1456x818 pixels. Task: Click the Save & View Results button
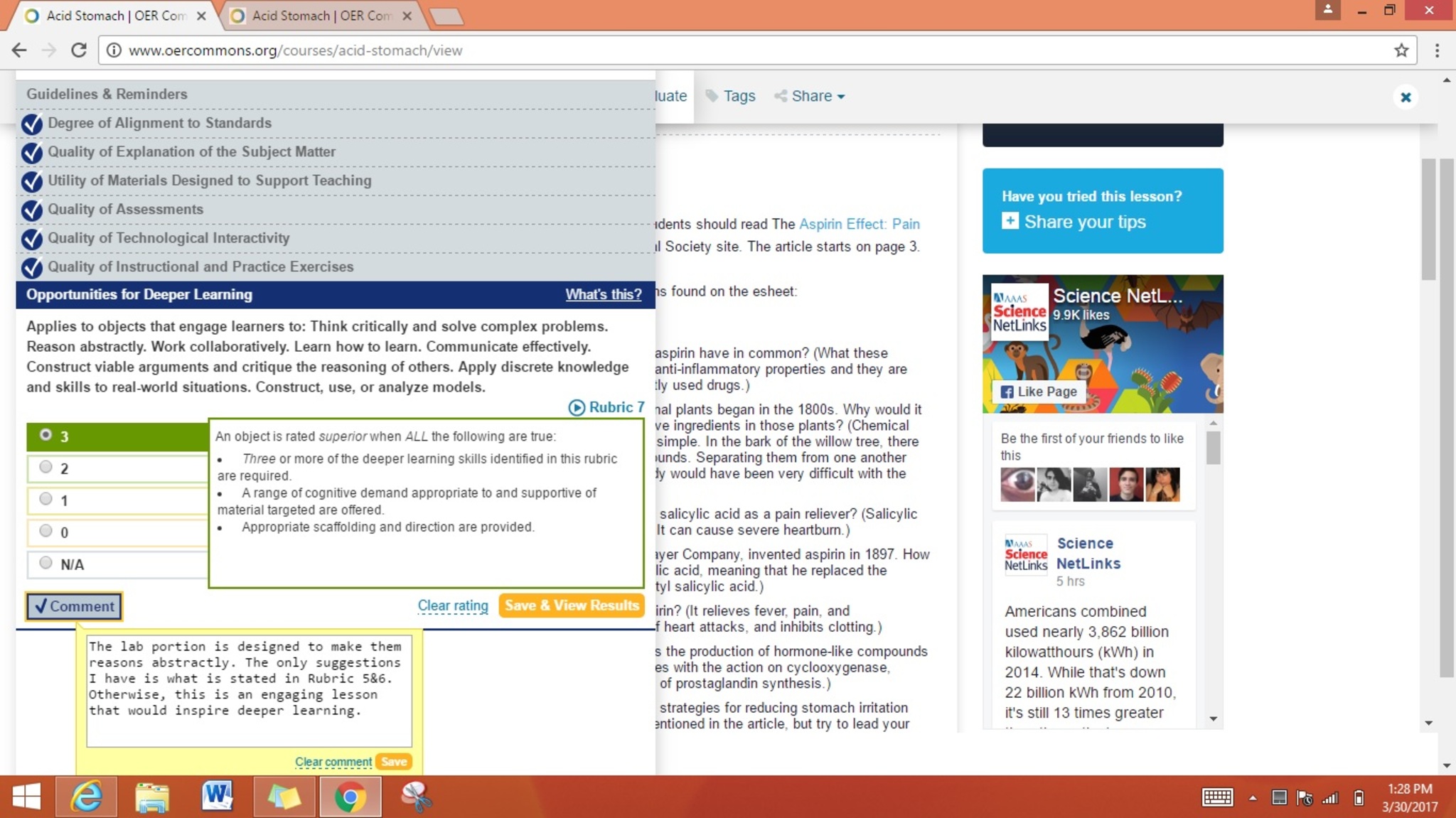pyautogui.click(x=572, y=606)
